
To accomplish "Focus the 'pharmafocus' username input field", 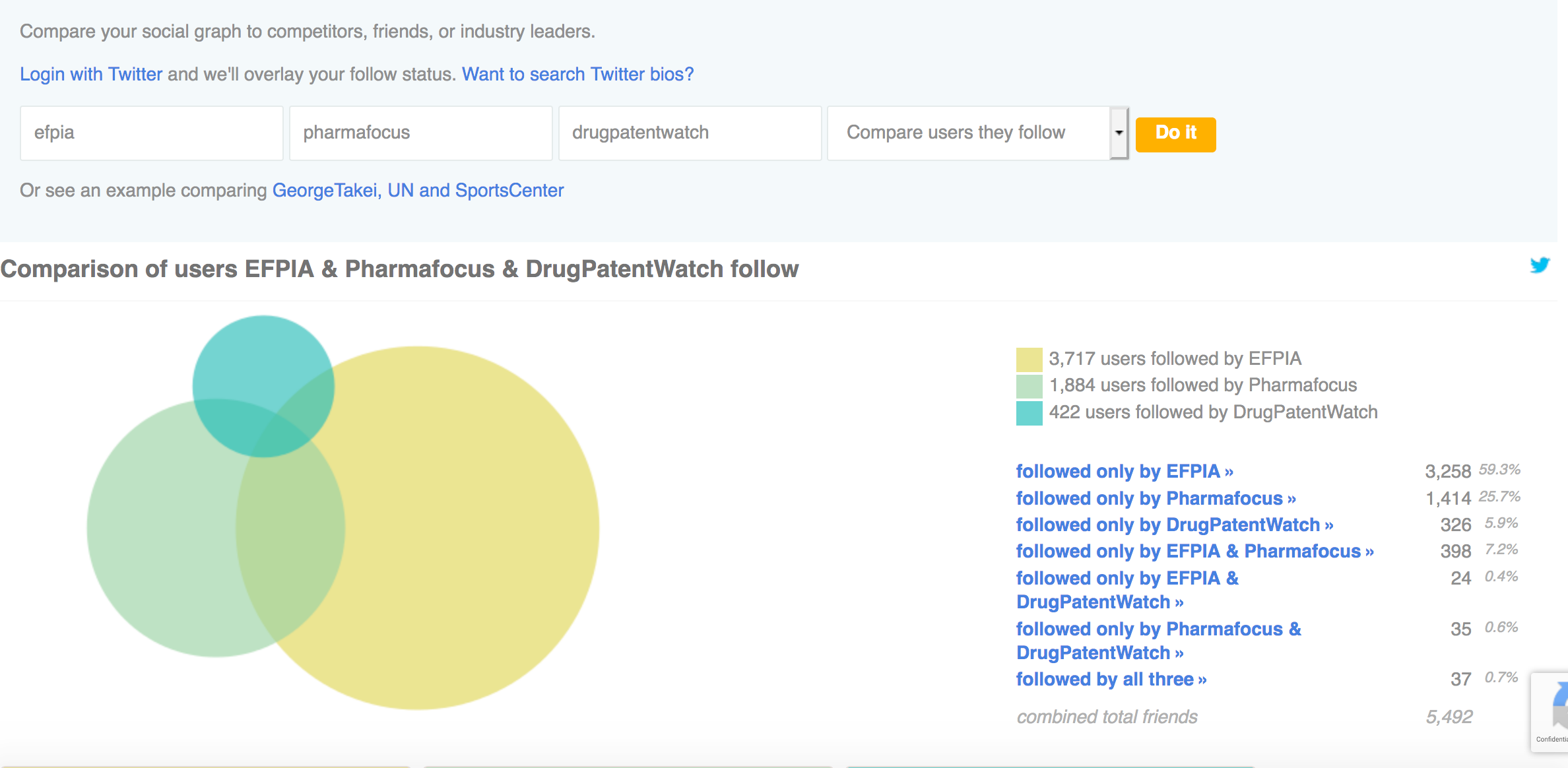I will tap(420, 133).
